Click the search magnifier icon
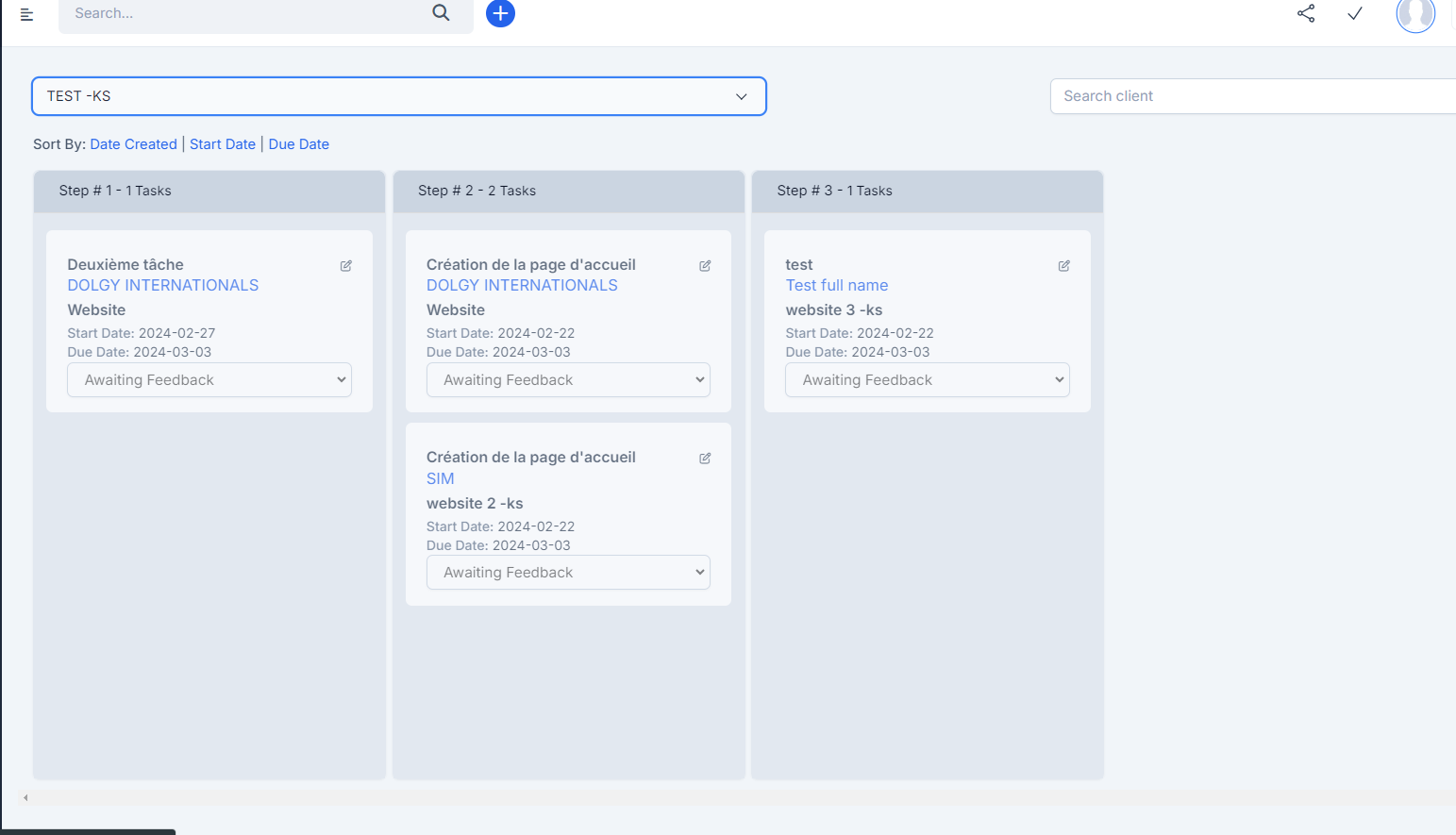This screenshot has width=1456, height=835. pyautogui.click(x=440, y=12)
